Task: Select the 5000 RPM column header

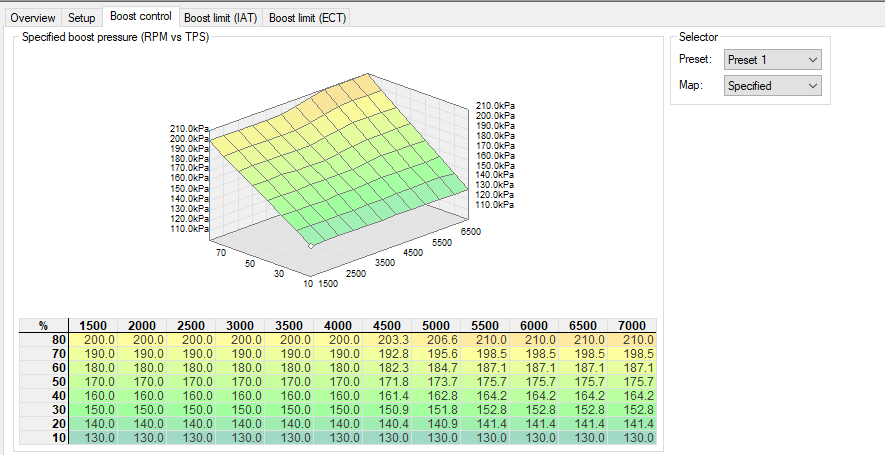Action: [x=436, y=326]
